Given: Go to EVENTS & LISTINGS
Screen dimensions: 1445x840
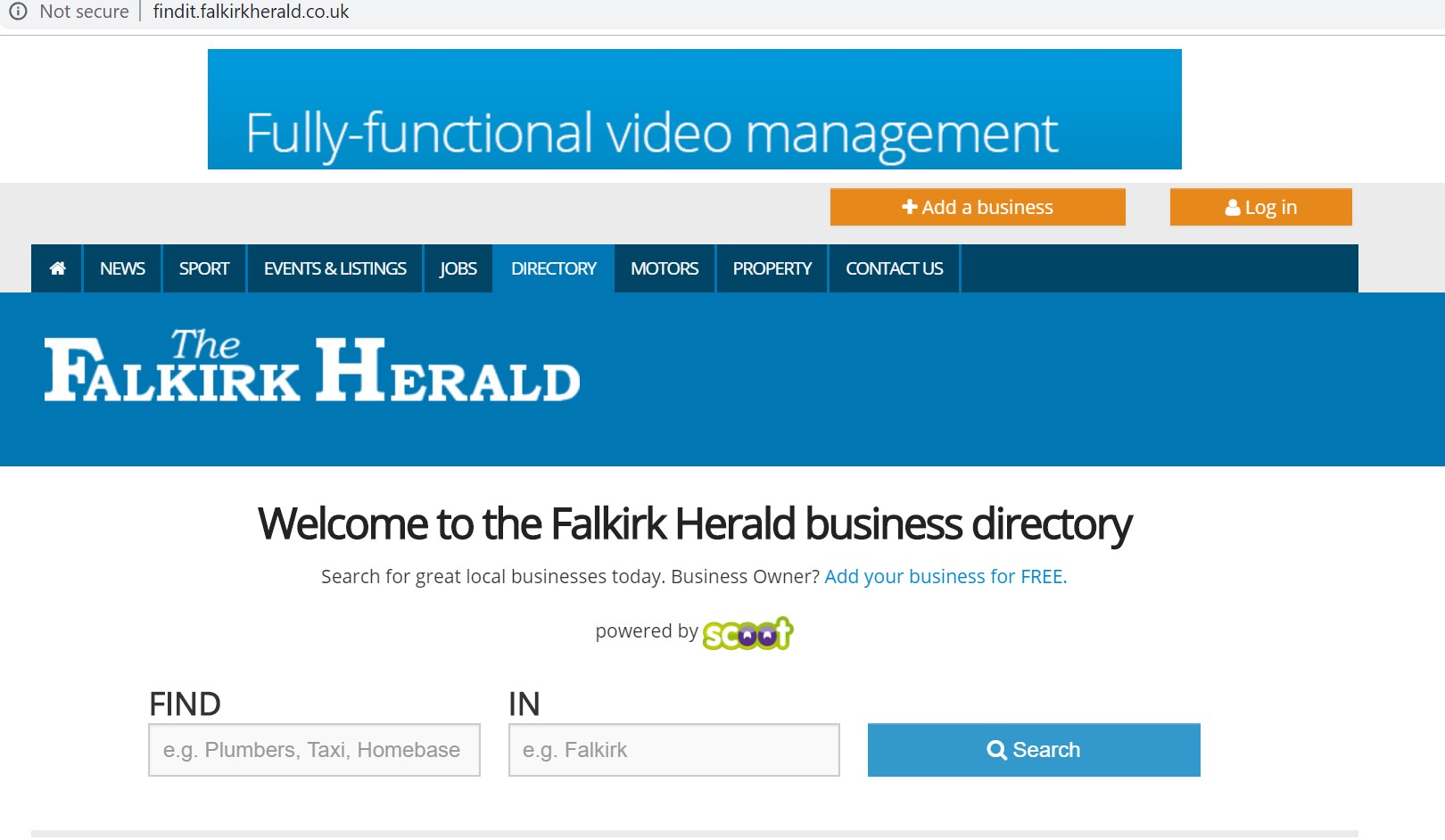Looking at the screenshot, I should [x=334, y=268].
